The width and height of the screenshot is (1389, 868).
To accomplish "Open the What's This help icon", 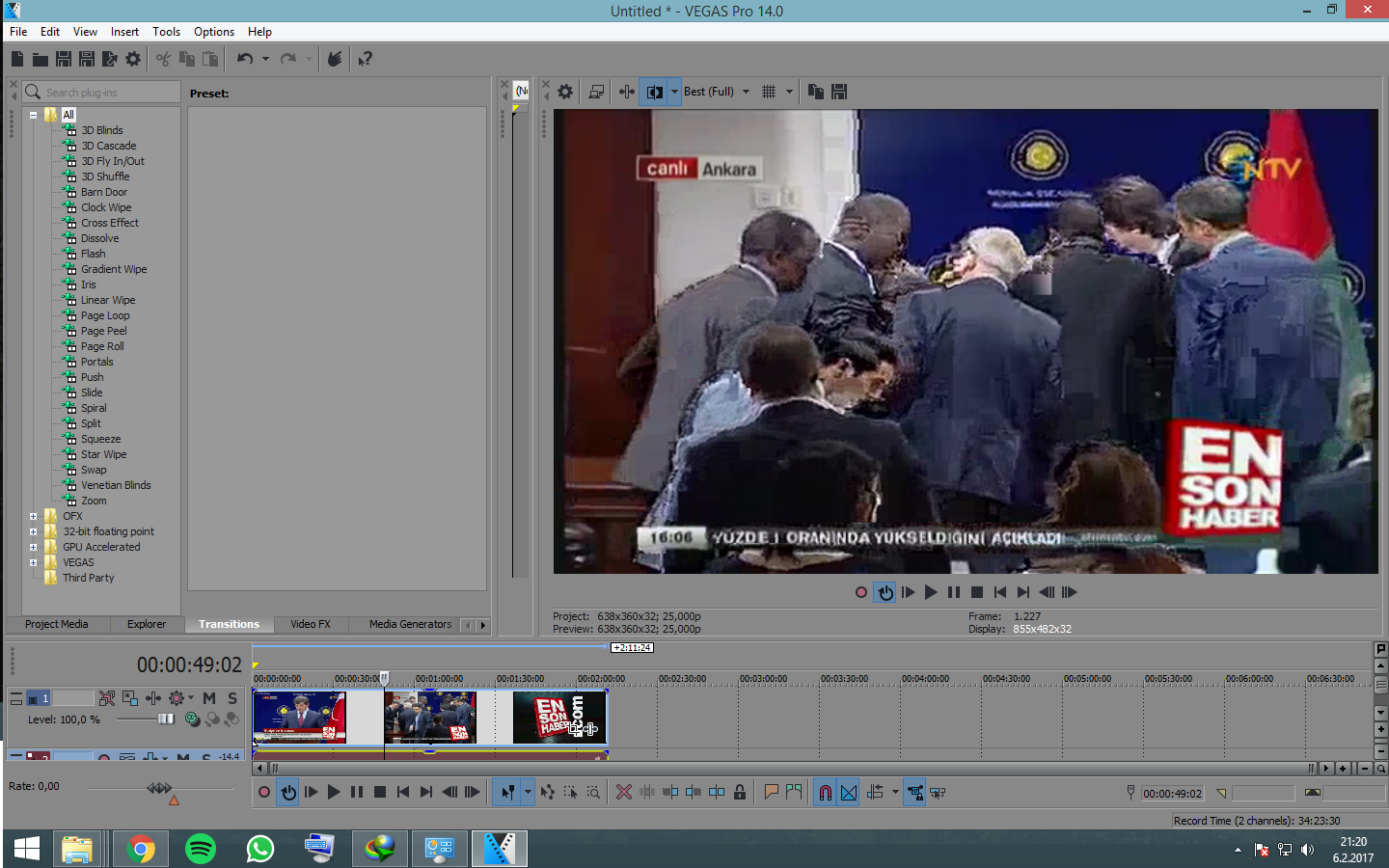I will coord(366,59).
